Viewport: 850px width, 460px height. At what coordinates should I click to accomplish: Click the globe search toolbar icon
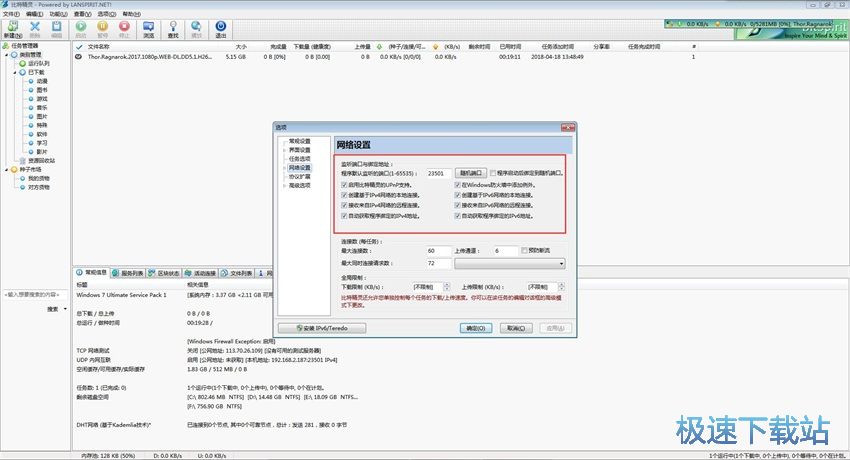pyautogui.click(x=196, y=26)
